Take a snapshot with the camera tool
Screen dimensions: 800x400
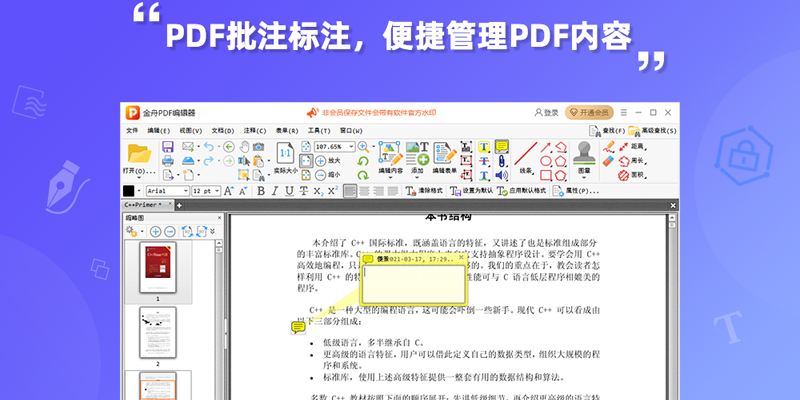pos(259,147)
